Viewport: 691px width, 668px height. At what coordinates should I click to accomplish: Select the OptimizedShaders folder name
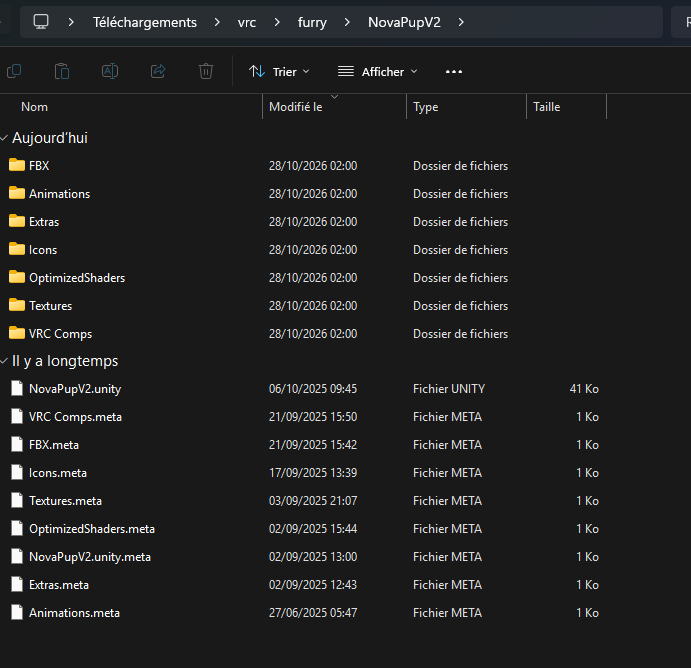coord(77,278)
